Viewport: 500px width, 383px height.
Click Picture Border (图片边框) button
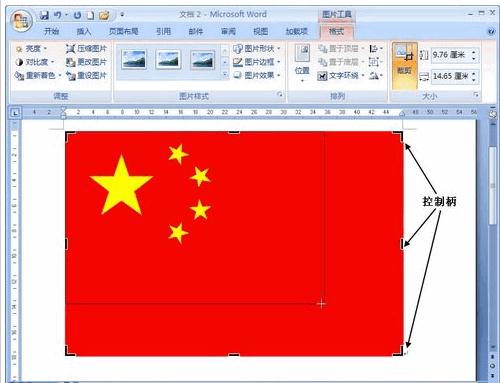pos(257,62)
